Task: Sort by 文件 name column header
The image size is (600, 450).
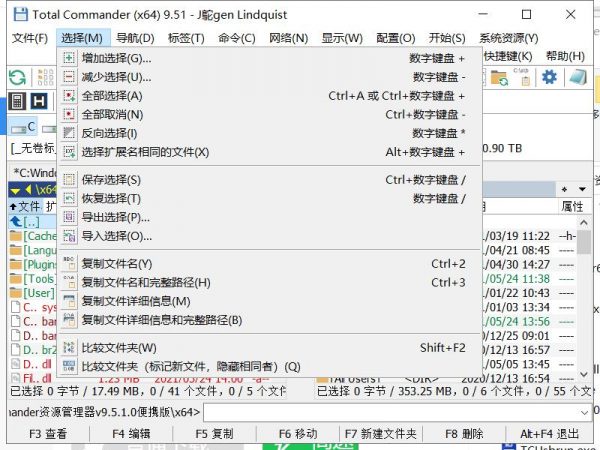Action: pyautogui.click(x=26, y=207)
